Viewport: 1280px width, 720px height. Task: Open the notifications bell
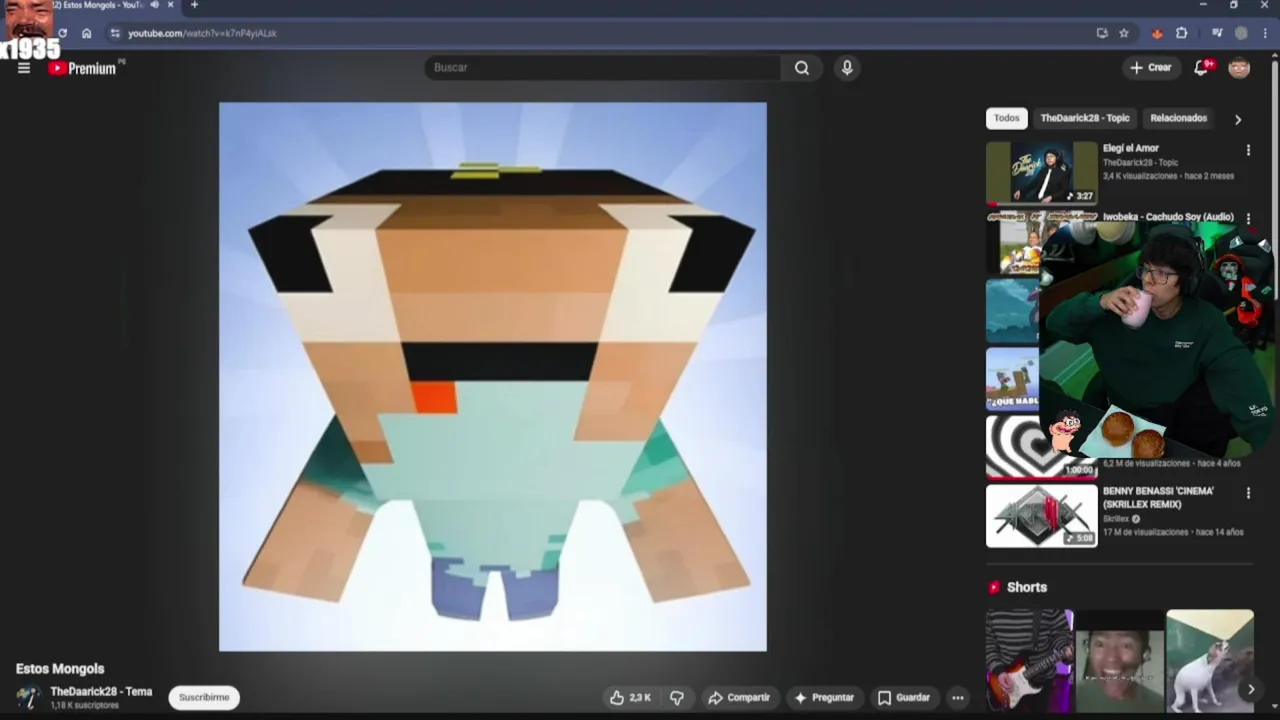pyautogui.click(x=1203, y=67)
